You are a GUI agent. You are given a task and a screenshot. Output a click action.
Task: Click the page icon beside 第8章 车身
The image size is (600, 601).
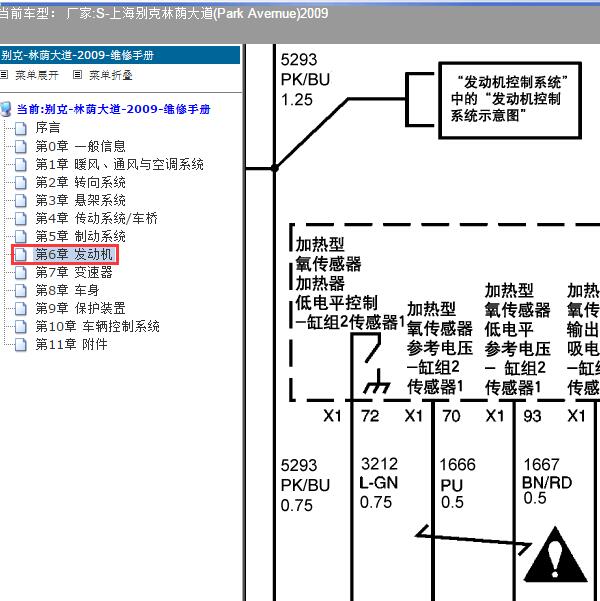click(x=21, y=291)
